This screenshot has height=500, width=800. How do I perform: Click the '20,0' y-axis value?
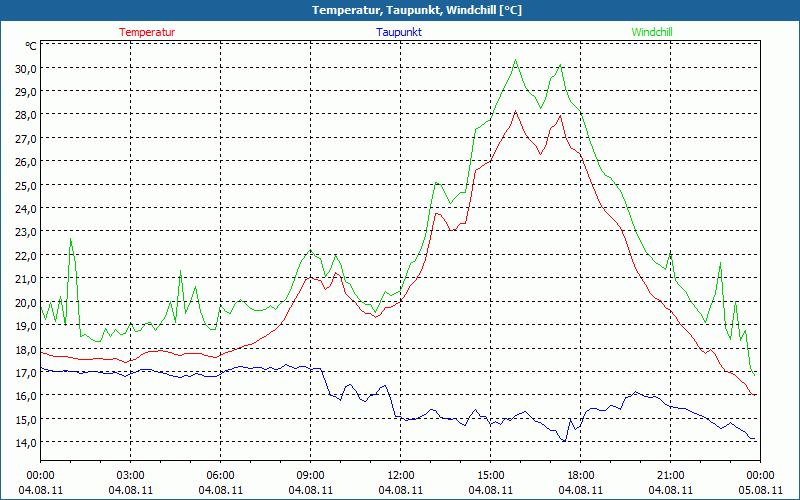click(26, 302)
